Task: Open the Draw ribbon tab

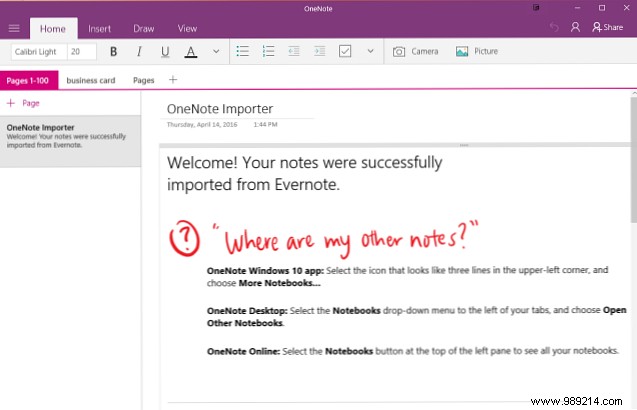Action: 144,28
